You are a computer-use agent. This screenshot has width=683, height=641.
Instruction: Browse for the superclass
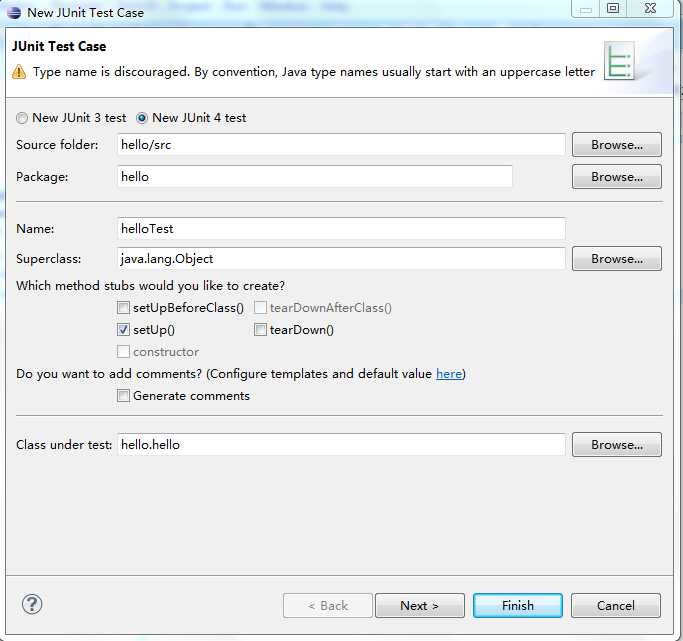click(x=617, y=259)
